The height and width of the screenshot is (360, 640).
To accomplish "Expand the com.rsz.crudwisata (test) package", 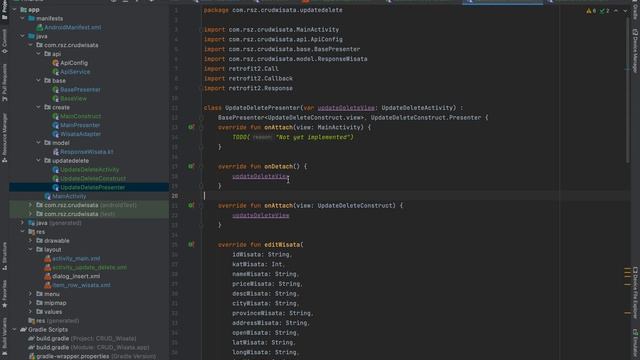I will [x=30, y=214].
